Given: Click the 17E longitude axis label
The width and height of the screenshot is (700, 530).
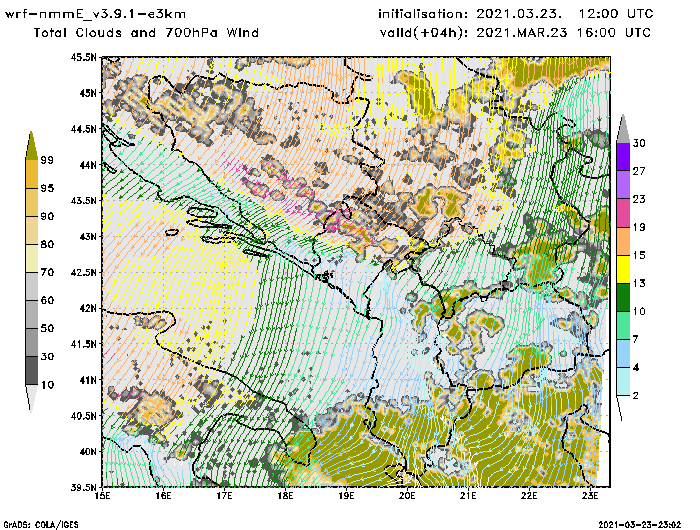Looking at the screenshot, I should [x=225, y=495].
